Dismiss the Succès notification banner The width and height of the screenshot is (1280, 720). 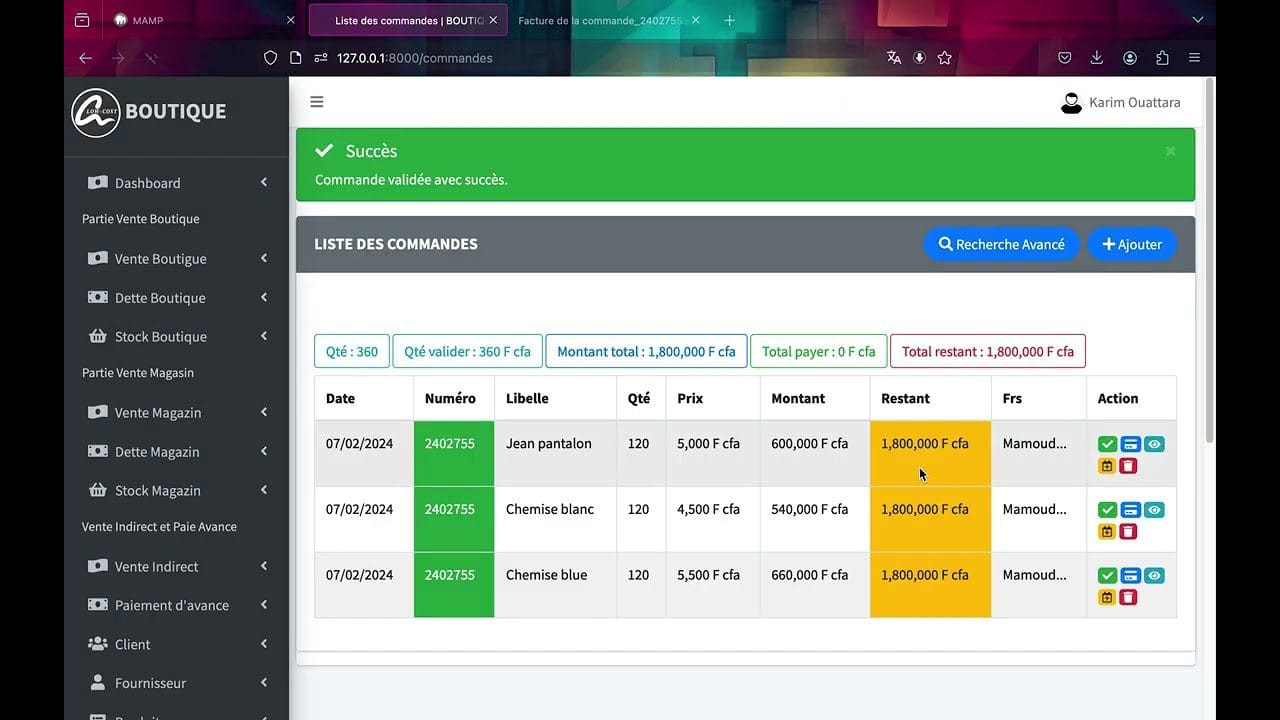tap(1170, 150)
